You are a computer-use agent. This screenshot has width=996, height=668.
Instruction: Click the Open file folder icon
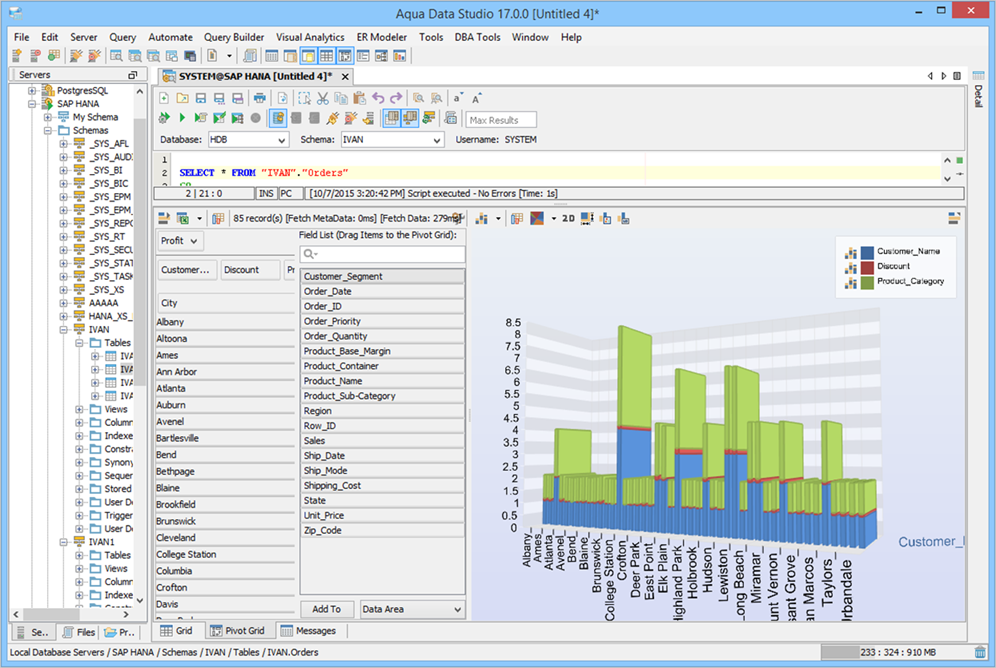(182, 98)
